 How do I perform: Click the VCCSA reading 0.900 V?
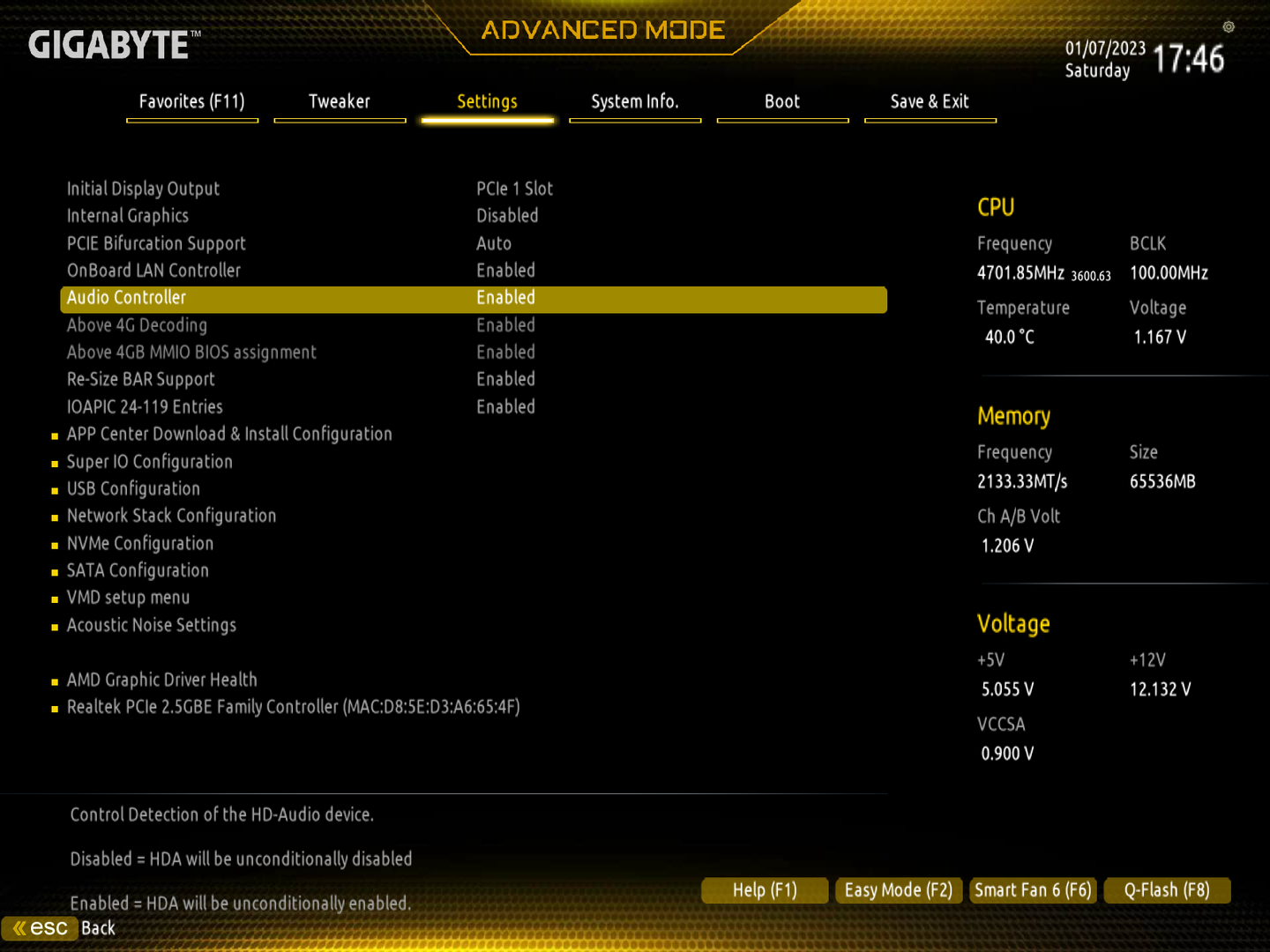coord(1008,755)
